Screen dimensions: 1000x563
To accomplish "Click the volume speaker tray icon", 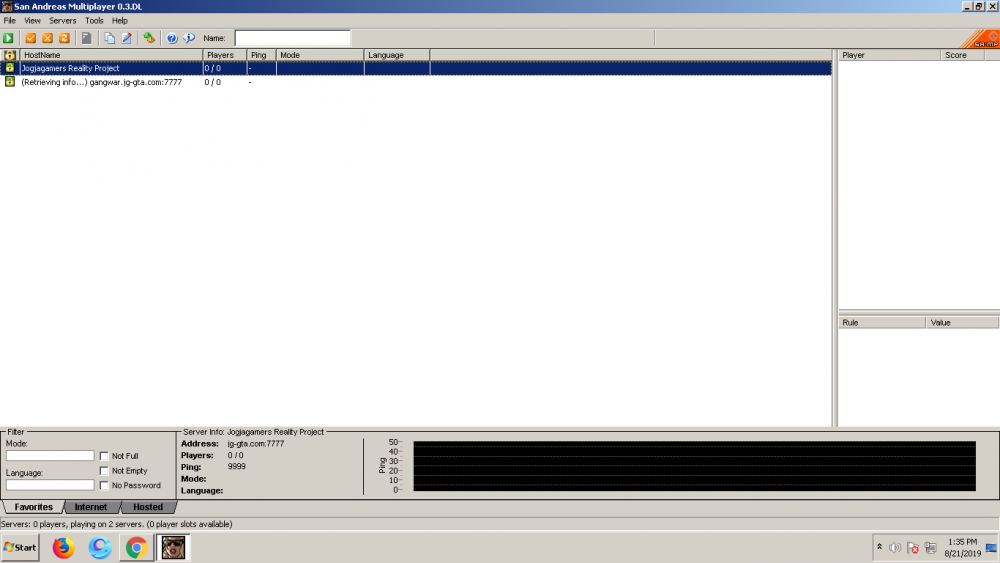I will pos(895,548).
